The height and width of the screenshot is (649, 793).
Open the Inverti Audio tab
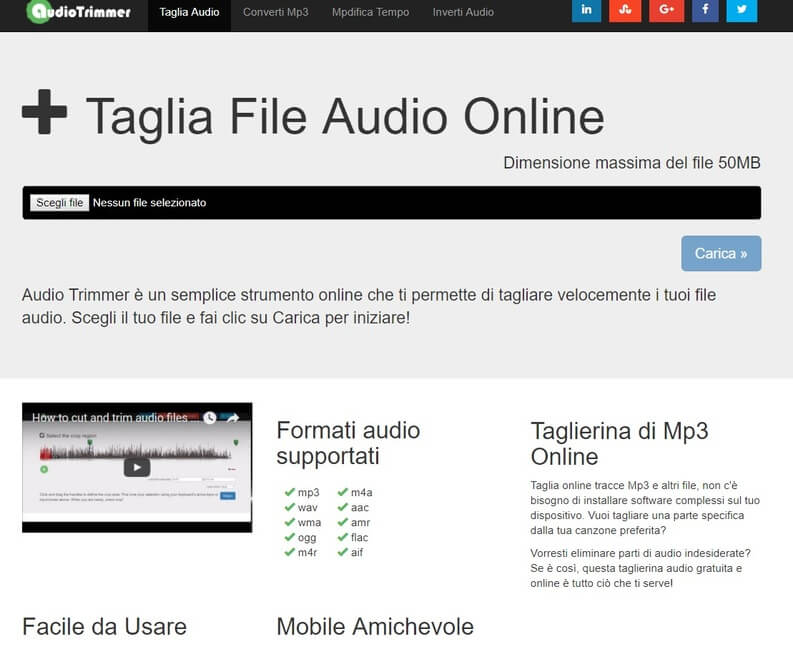pyautogui.click(x=463, y=12)
